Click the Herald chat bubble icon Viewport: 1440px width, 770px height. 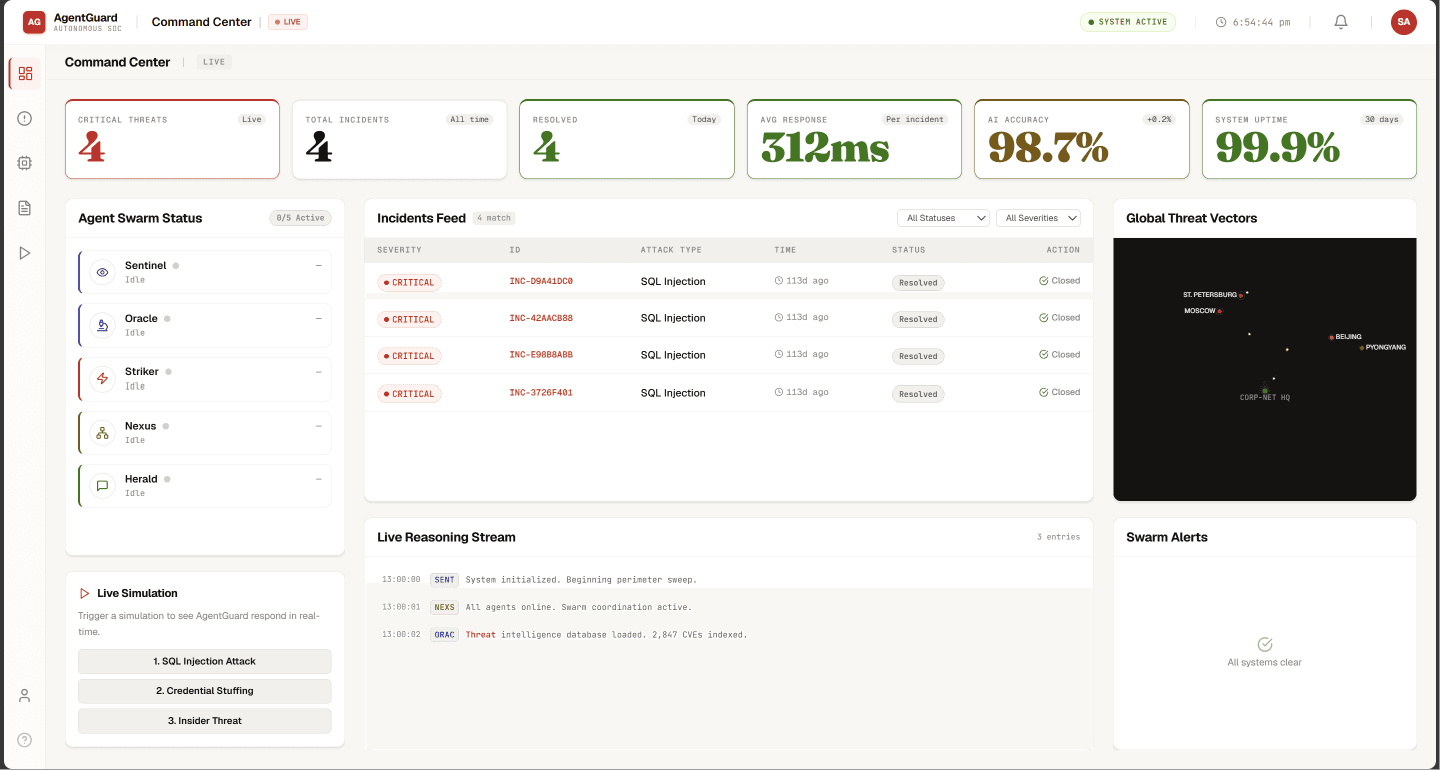pos(102,485)
